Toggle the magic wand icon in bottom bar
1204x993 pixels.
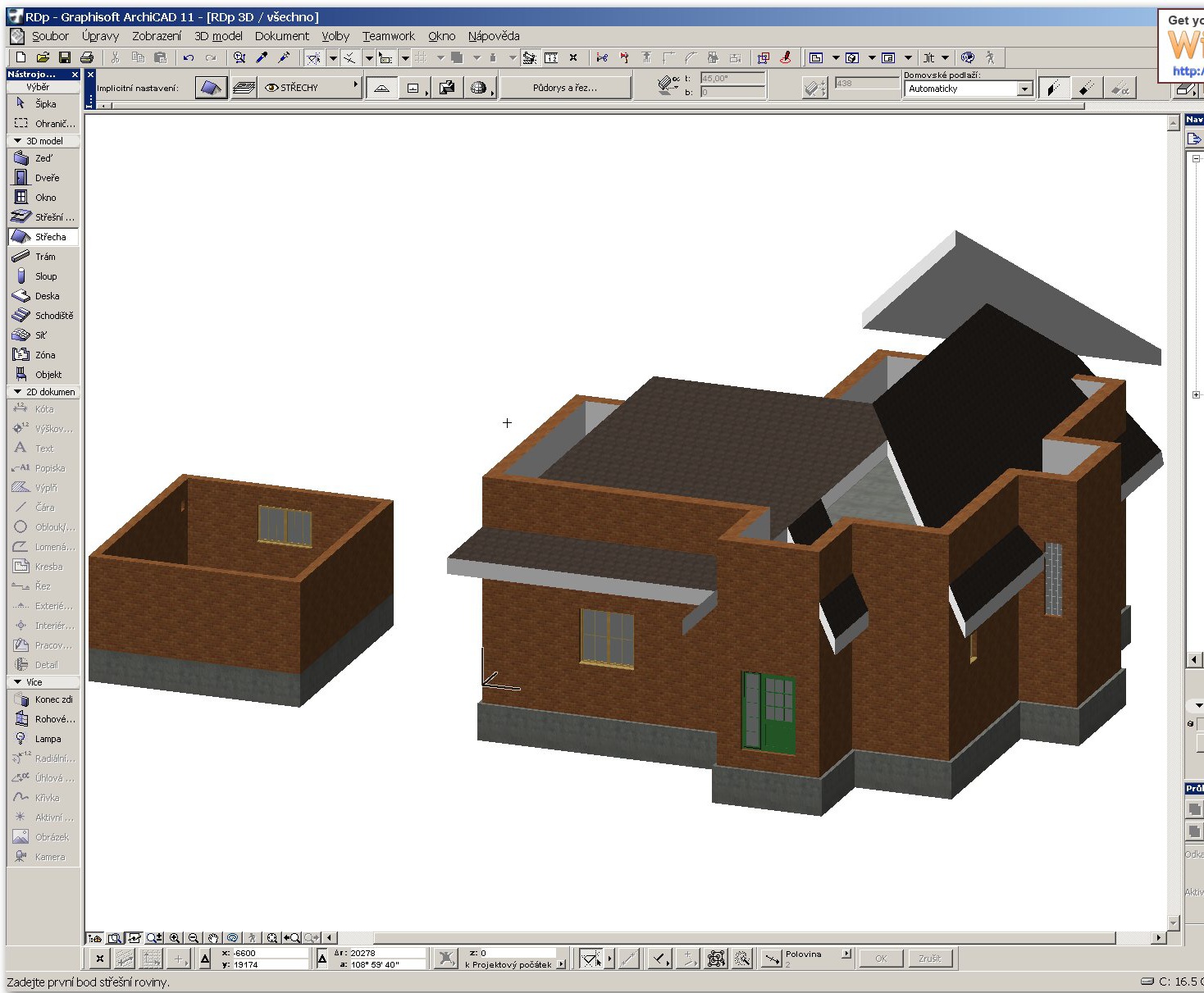click(742, 958)
